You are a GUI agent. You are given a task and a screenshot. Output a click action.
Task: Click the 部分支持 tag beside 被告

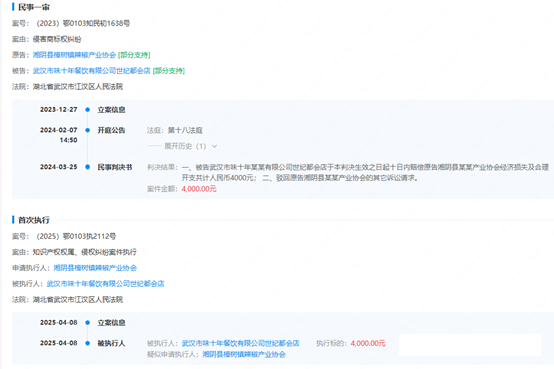pos(169,71)
